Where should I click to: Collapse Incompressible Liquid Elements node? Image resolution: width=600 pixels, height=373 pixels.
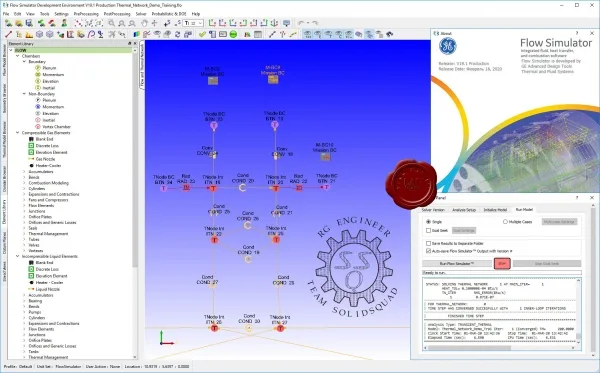17,256
